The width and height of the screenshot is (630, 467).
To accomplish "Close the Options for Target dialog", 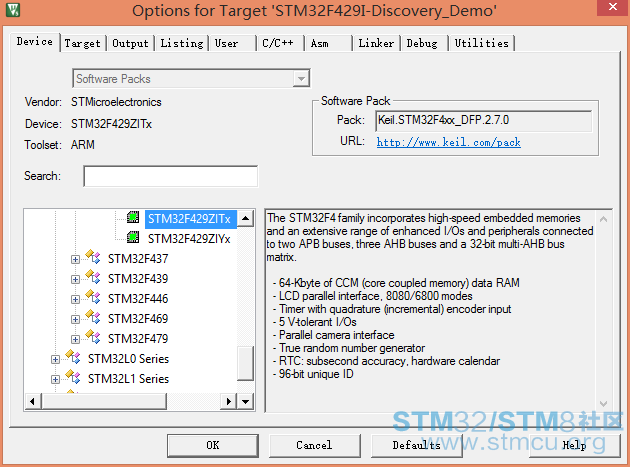I will 613,7.
